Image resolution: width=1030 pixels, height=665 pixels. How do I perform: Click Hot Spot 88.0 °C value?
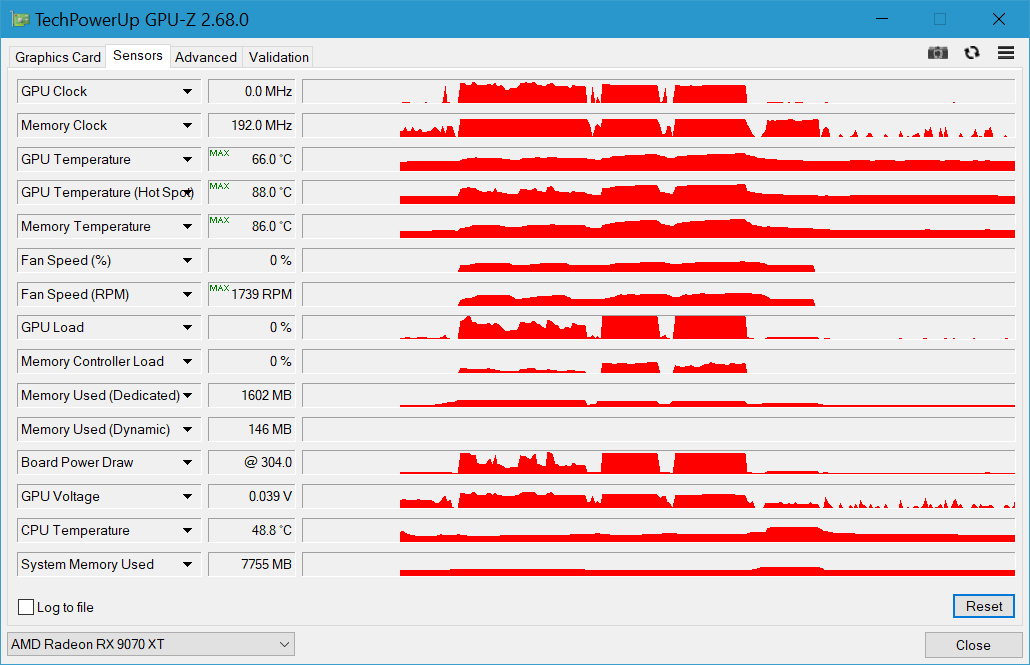tap(252, 193)
